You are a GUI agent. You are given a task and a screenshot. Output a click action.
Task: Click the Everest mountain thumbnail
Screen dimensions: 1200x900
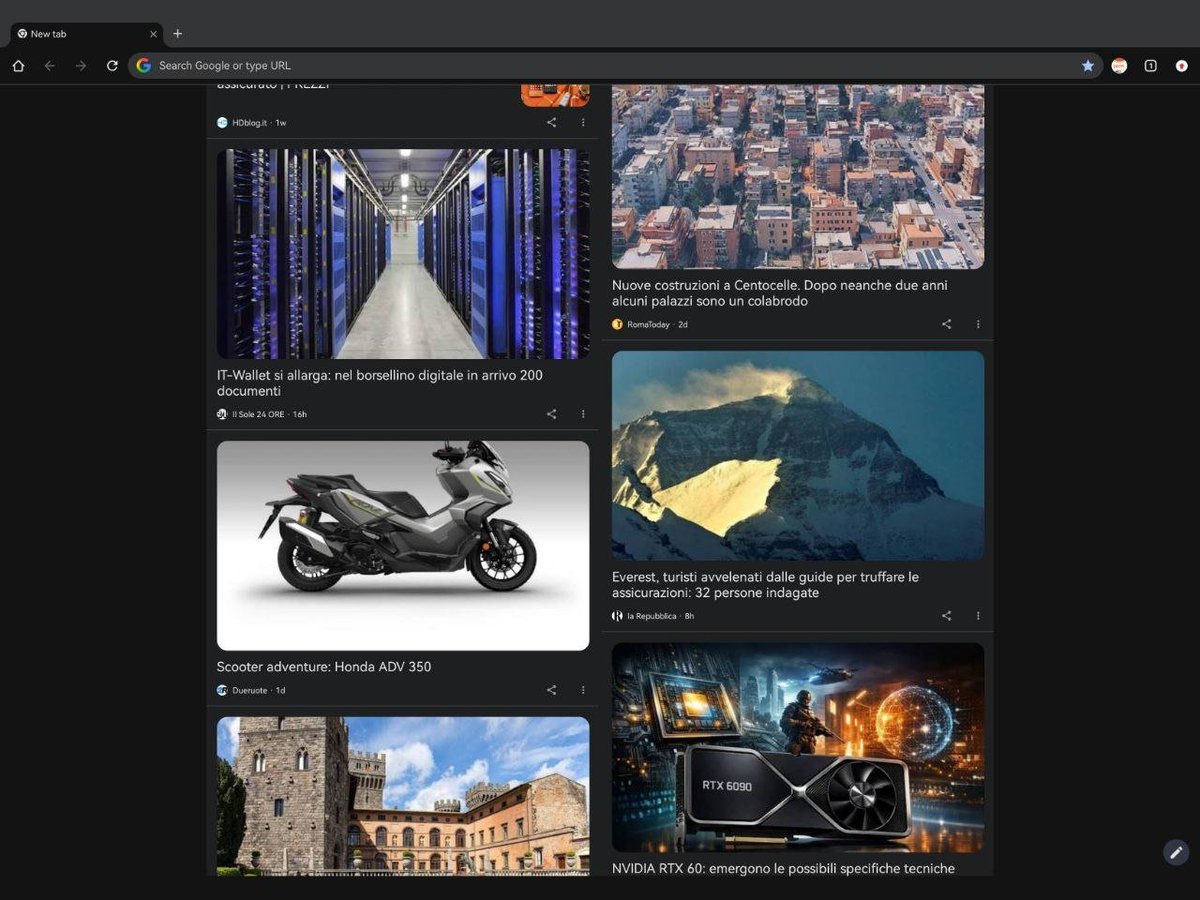coord(798,456)
